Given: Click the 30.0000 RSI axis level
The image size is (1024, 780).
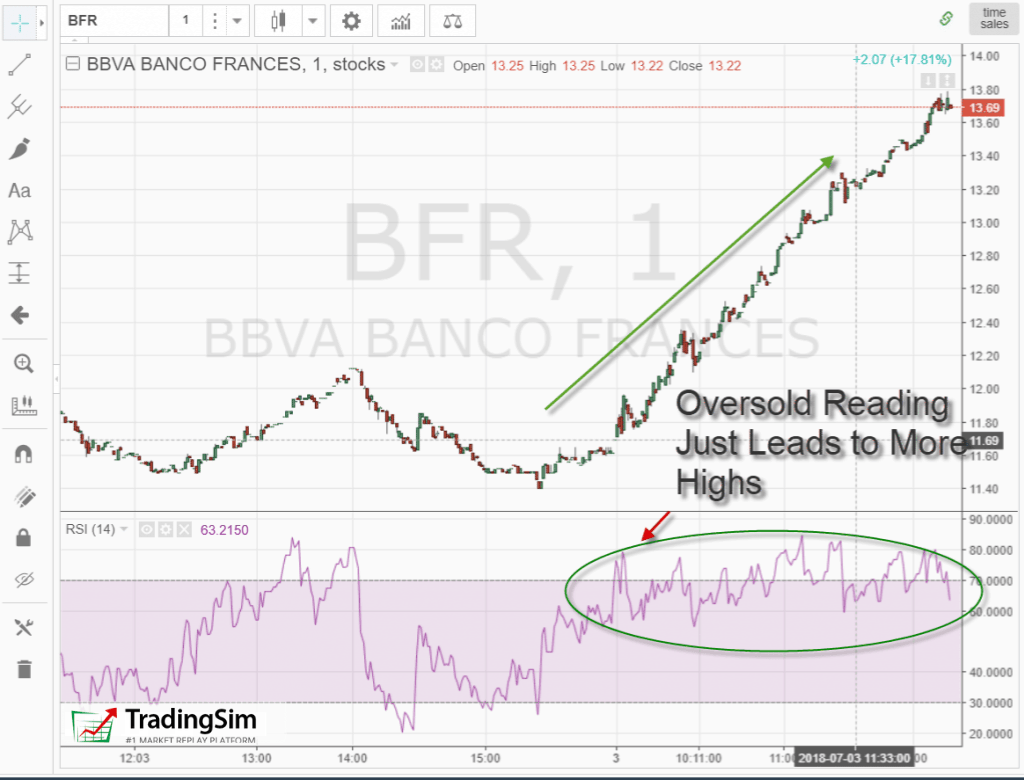Looking at the screenshot, I should 991,703.
